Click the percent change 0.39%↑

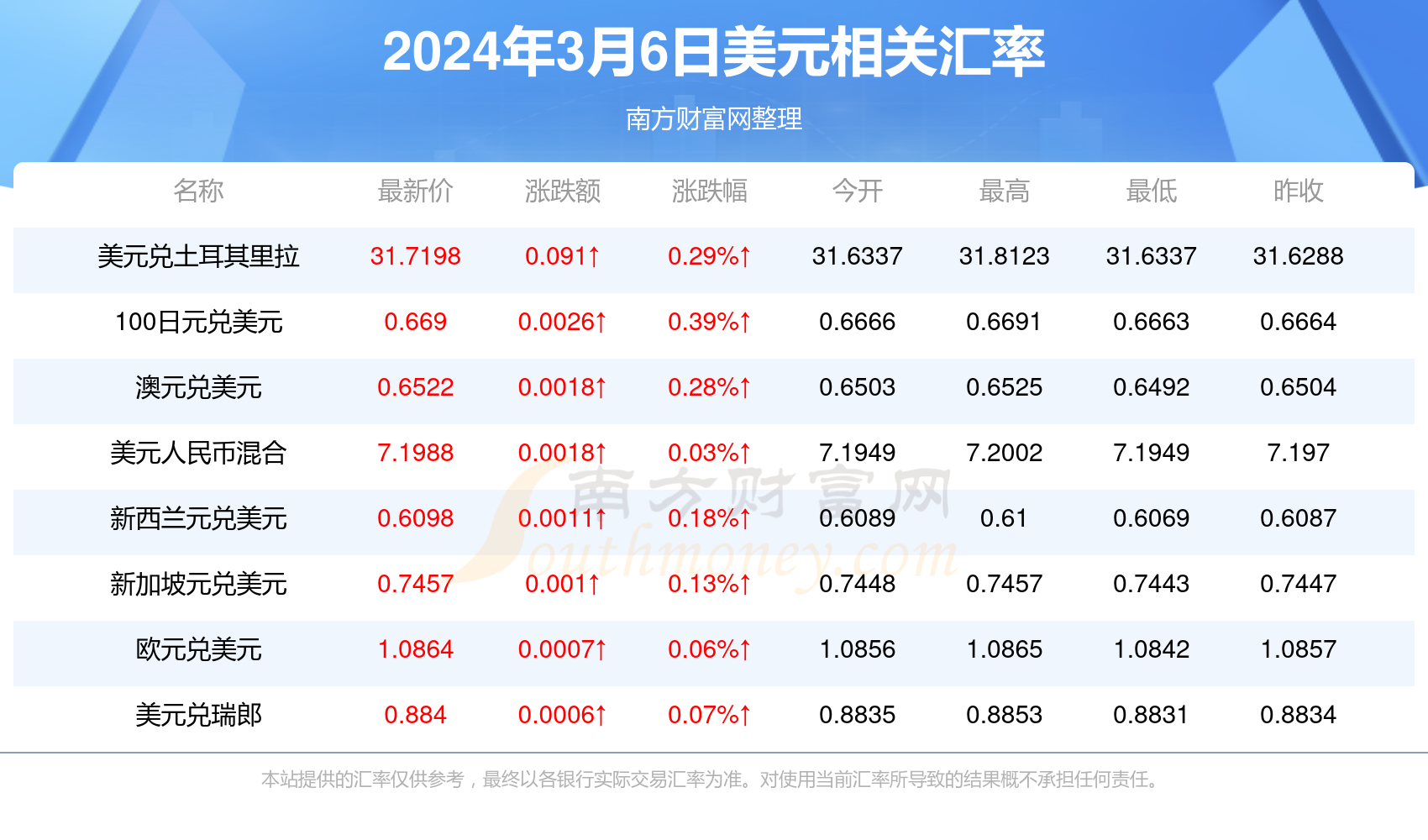[x=710, y=322]
